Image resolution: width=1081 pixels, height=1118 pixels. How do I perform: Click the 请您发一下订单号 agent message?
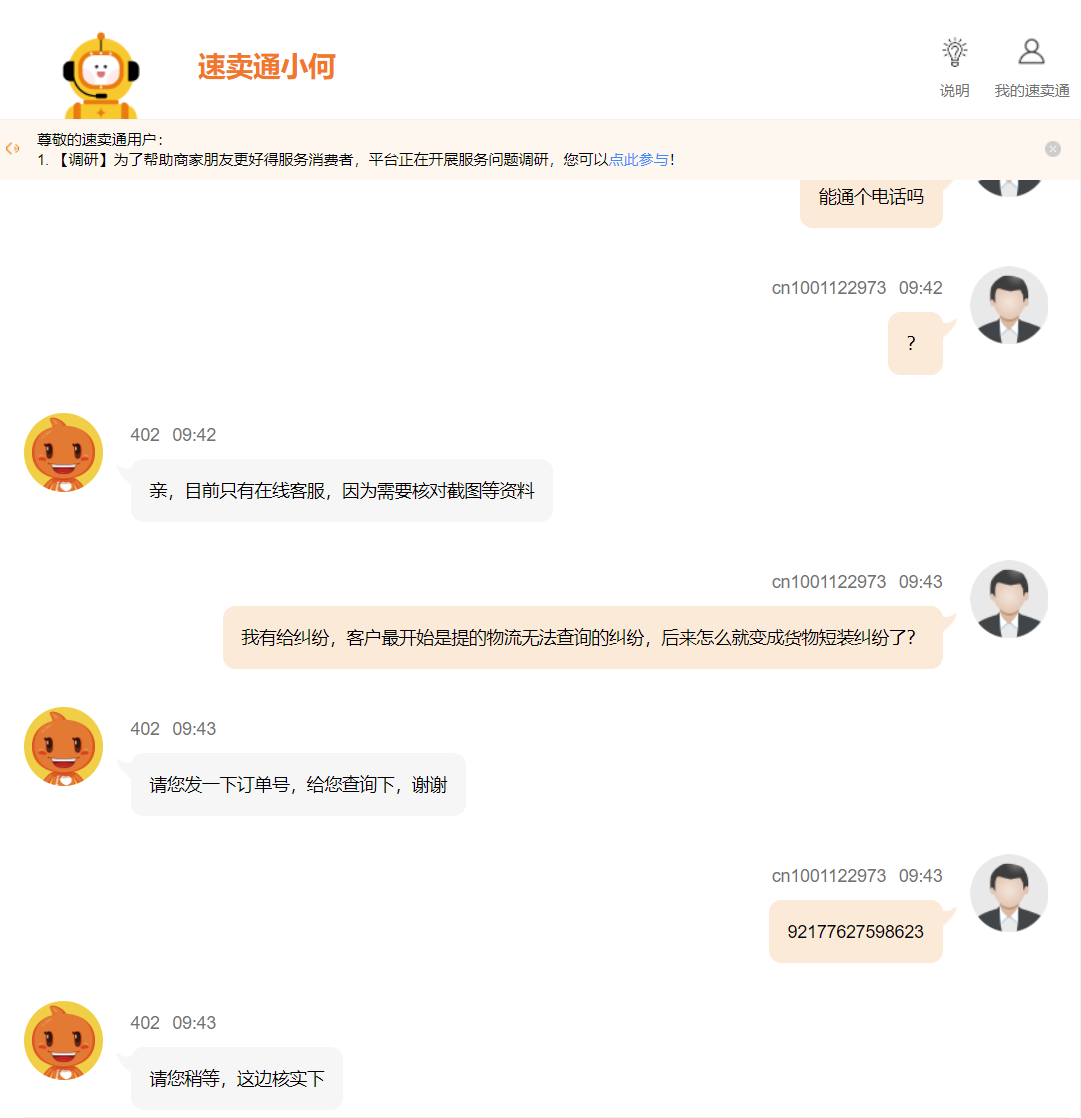tap(298, 784)
